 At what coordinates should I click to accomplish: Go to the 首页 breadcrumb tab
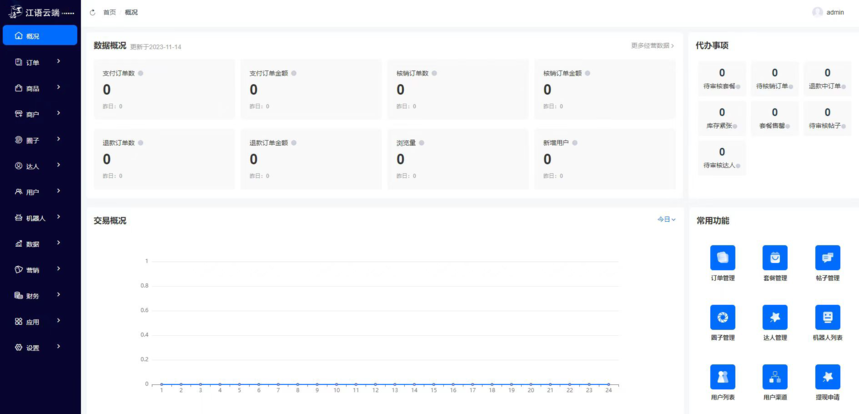(x=109, y=12)
